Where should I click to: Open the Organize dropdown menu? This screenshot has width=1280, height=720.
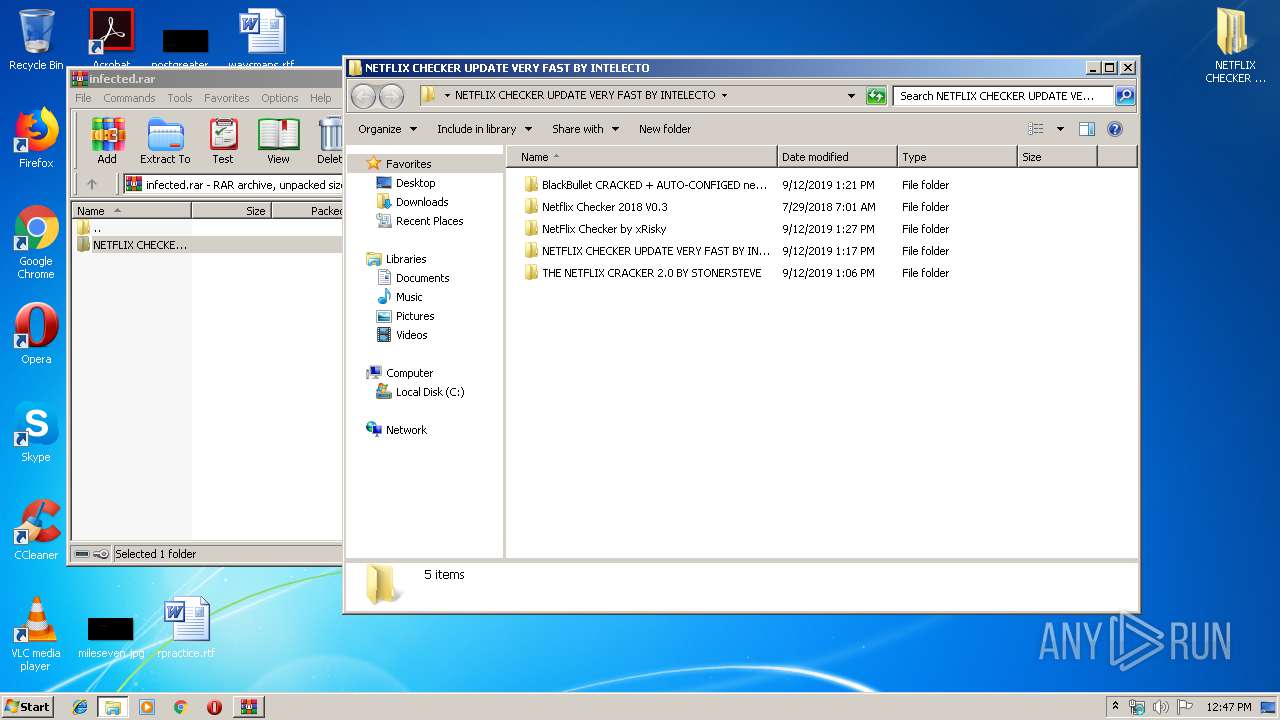pyautogui.click(x=387, y=129)
